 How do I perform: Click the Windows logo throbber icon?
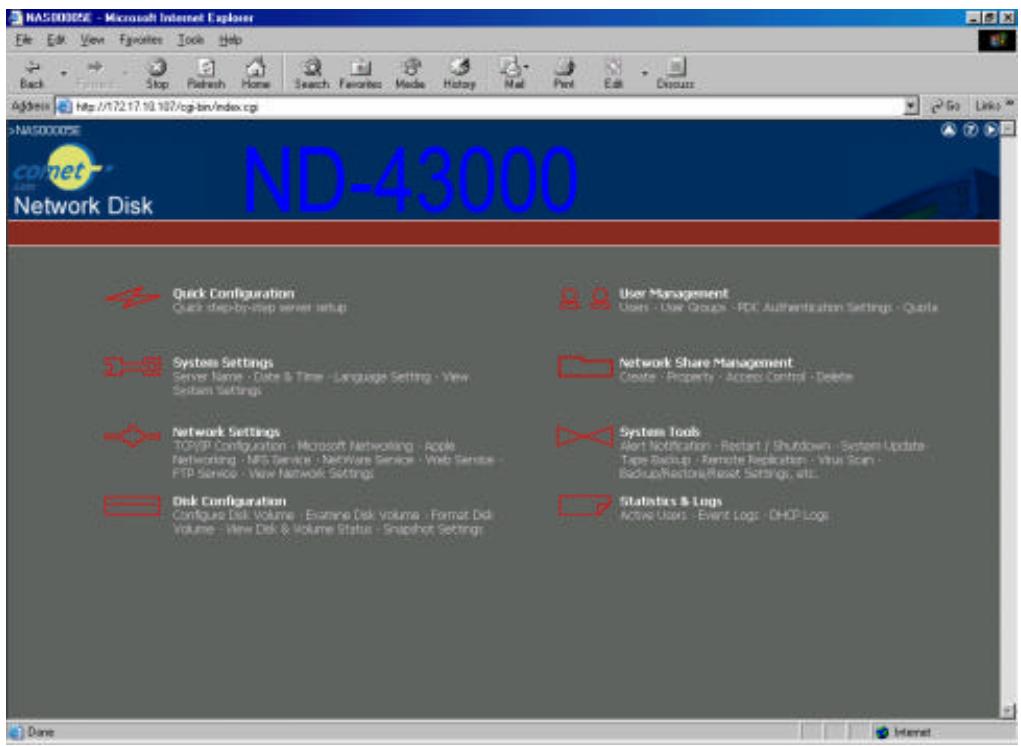(x=997, y=40)
